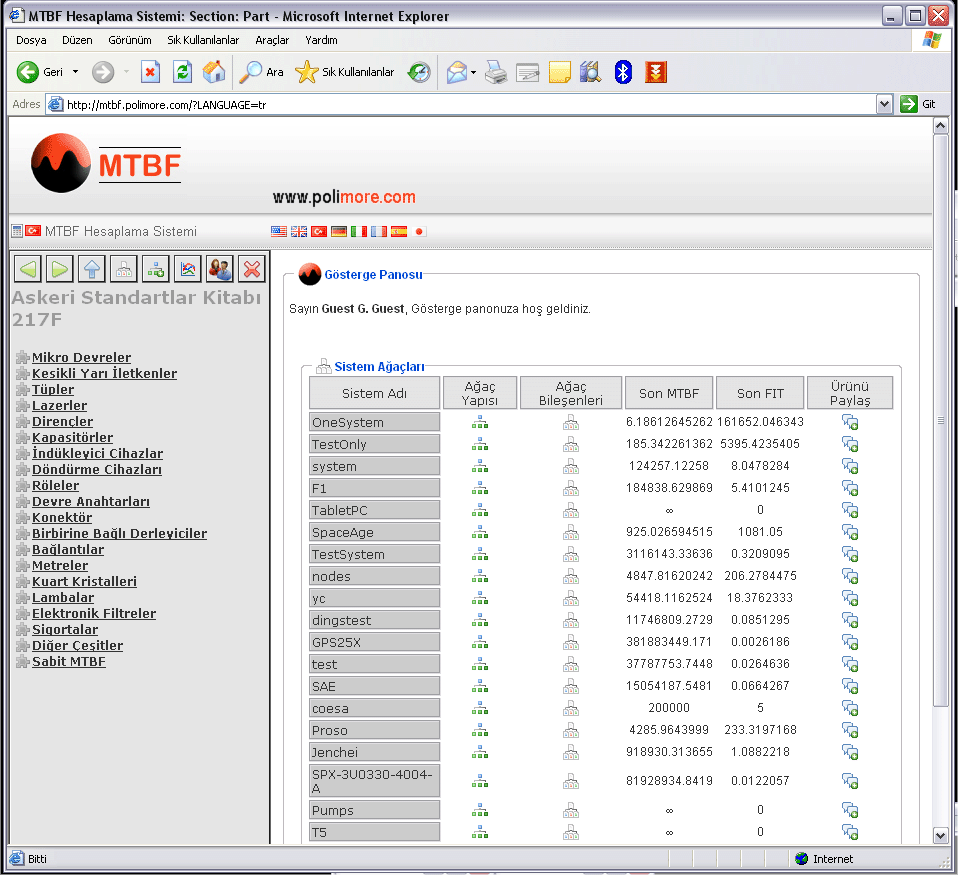
Task: Open the Düzen menu
Action: [x=77, y=40]
